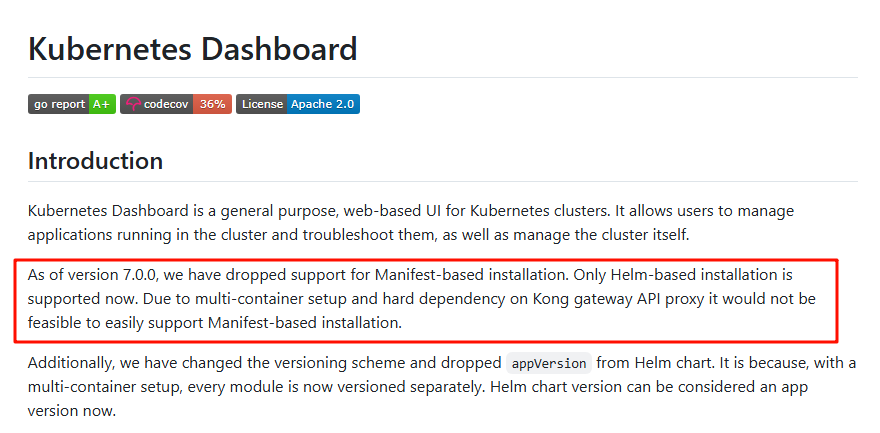
Task: Click the Introduction section heading
Action: 95,161
